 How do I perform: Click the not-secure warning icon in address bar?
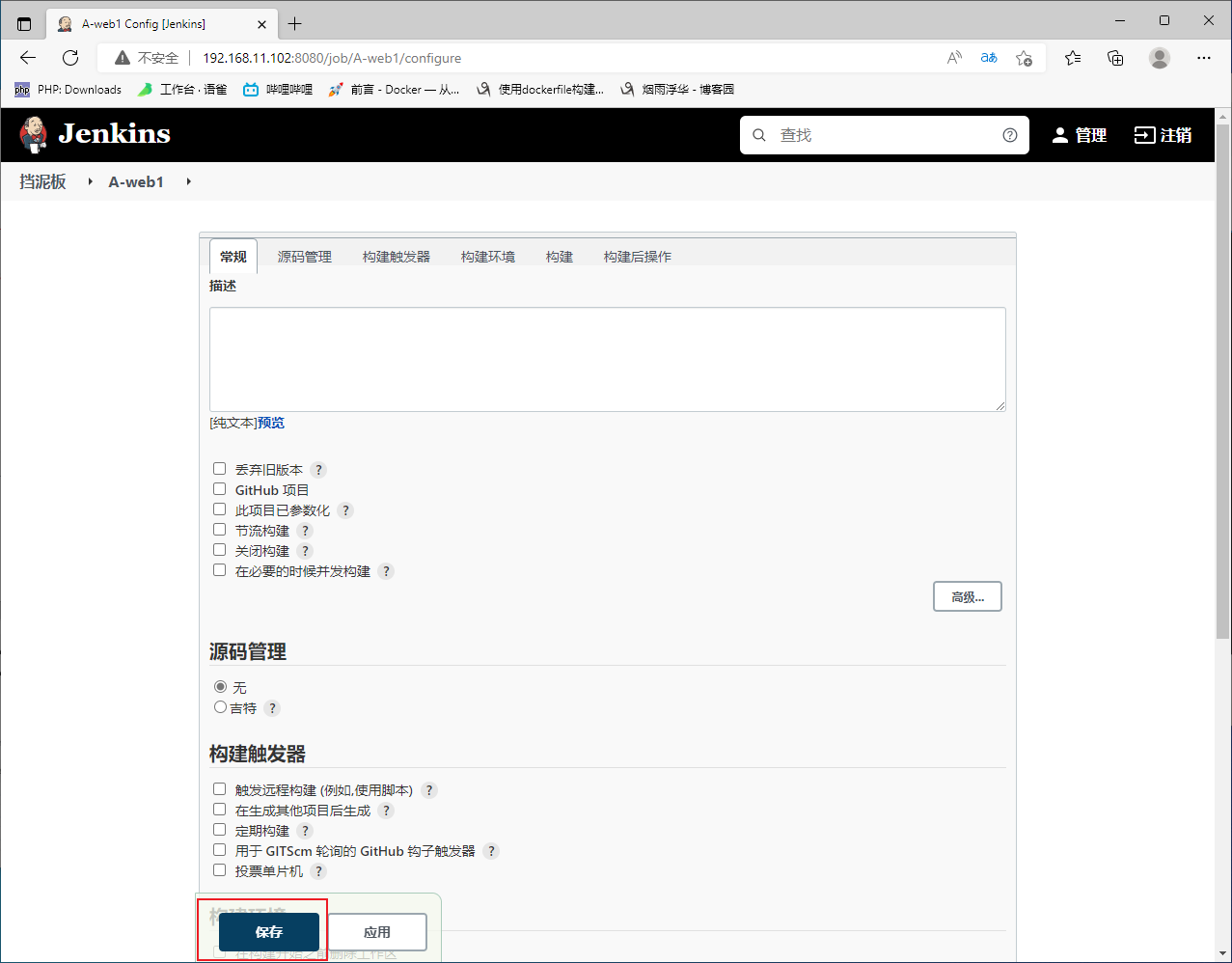123,58
